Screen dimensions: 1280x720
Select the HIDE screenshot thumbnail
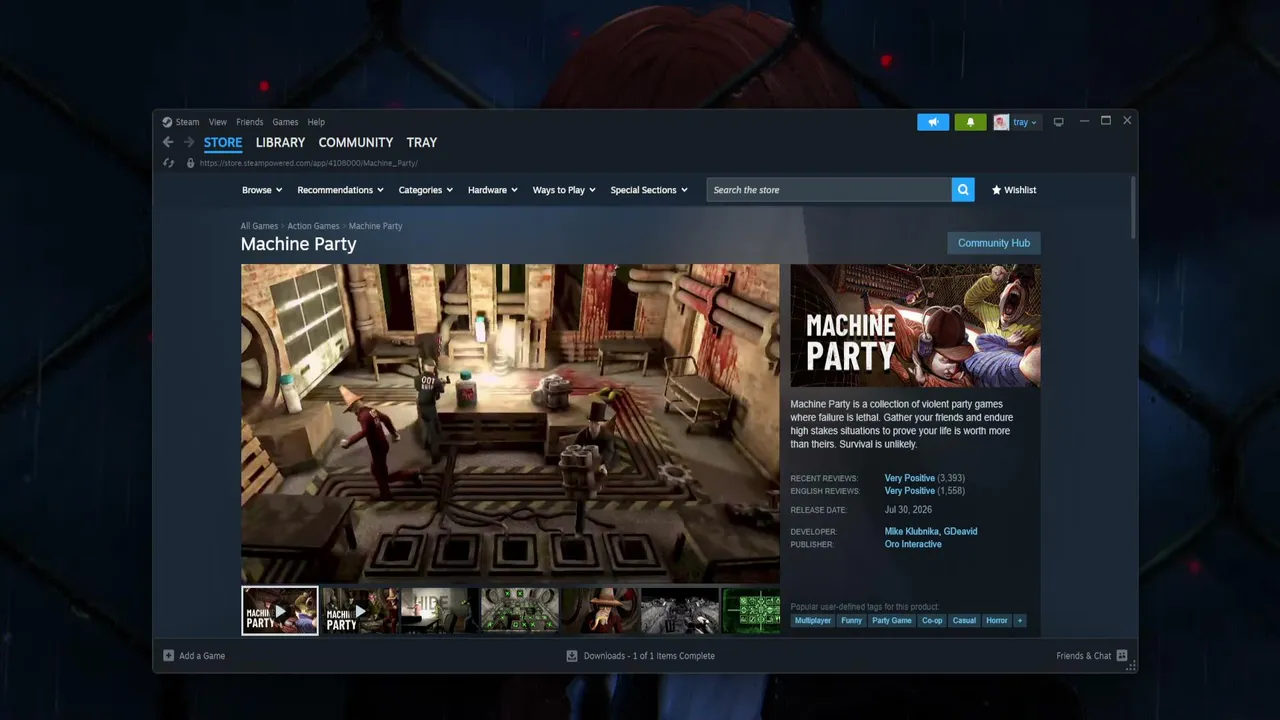[x=440, y=611]
